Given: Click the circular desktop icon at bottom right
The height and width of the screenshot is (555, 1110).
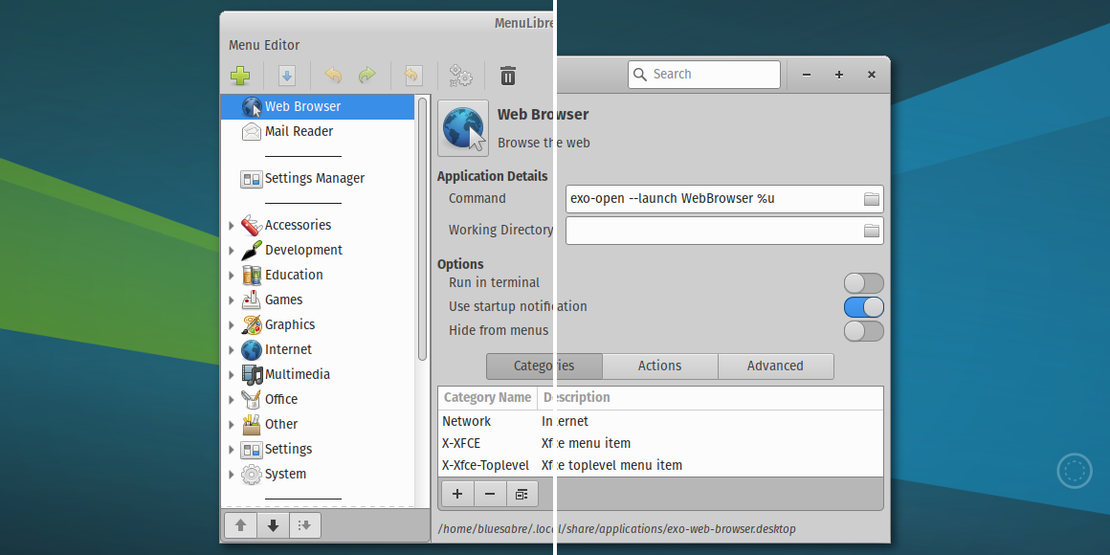Looking at the screenshot, I should (x=1075, y=471).
